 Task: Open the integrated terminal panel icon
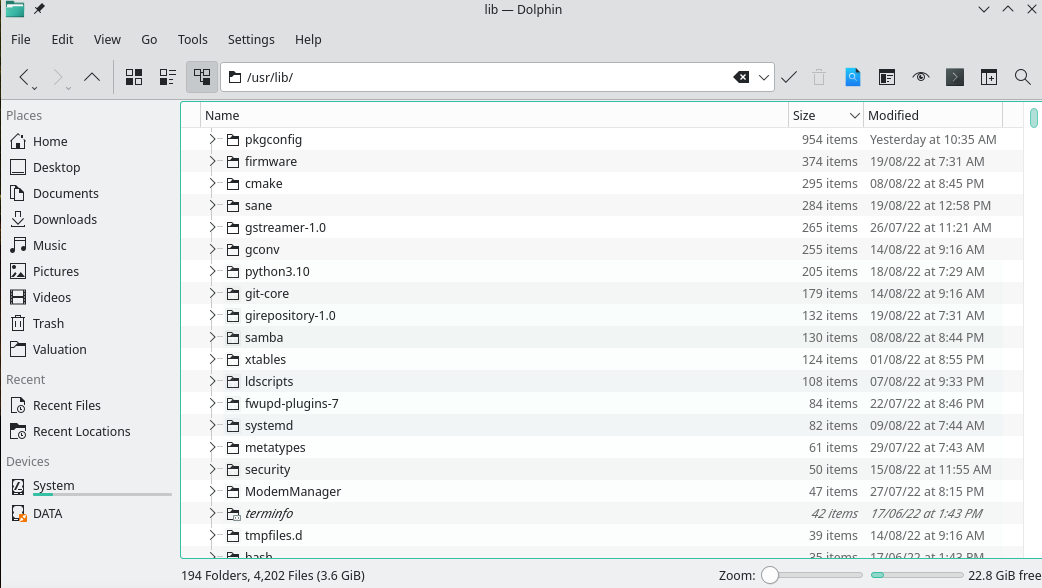pyautogui.click(x=954, y=77)
